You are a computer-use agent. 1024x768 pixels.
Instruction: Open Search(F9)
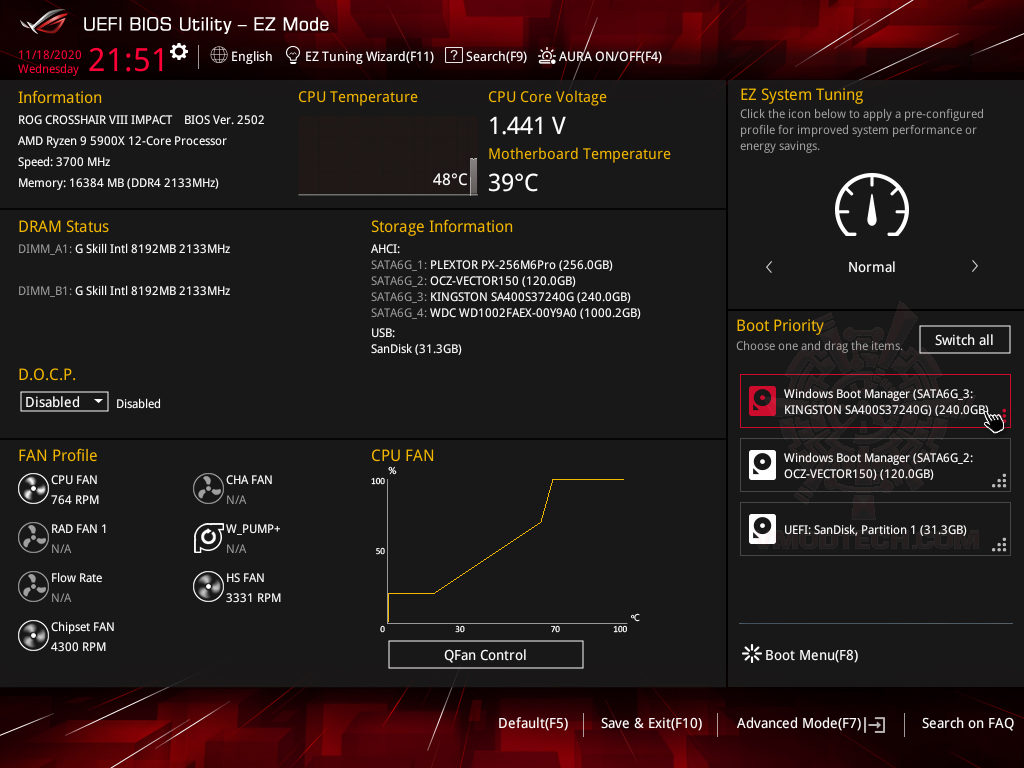pos(496,56)
